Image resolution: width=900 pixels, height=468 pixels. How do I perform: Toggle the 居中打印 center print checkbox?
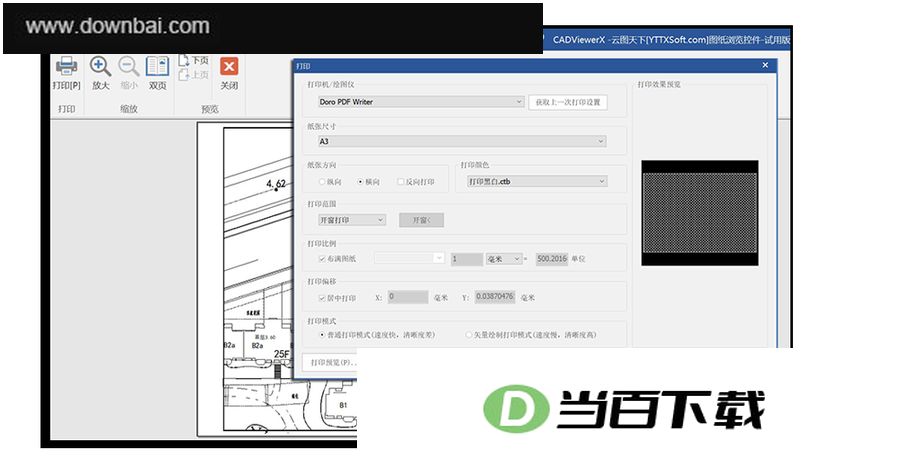click(x=322, y=298)
